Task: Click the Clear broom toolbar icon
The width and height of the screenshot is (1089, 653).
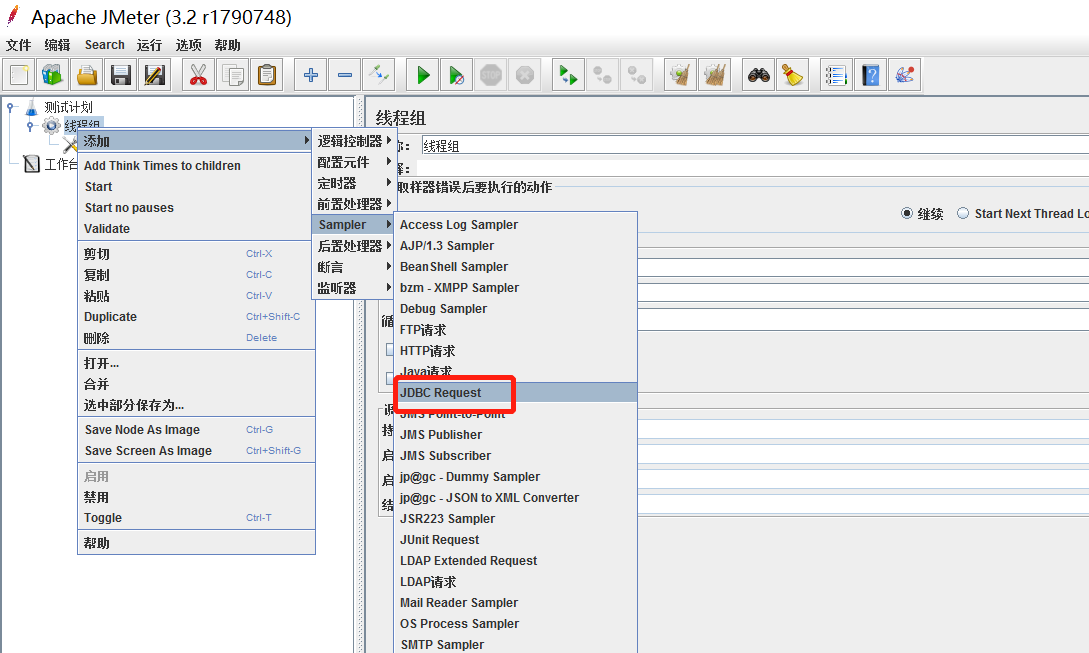Action: pos(680,75)
